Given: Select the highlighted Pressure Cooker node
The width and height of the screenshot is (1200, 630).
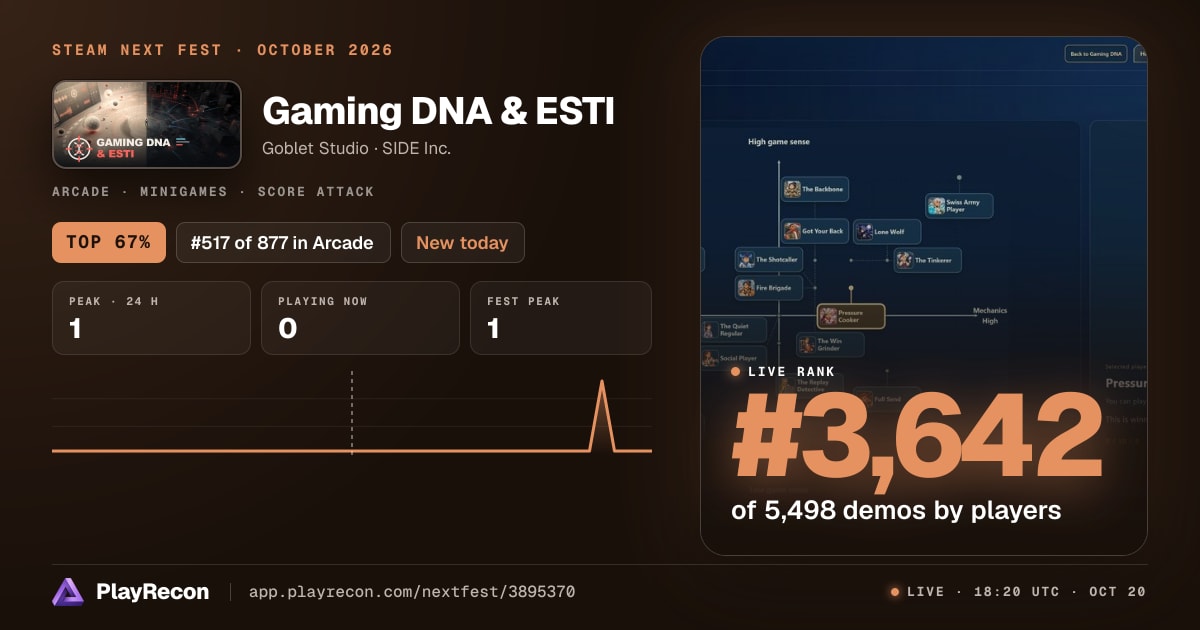Looking at the screenshot, I should point(851,316).
